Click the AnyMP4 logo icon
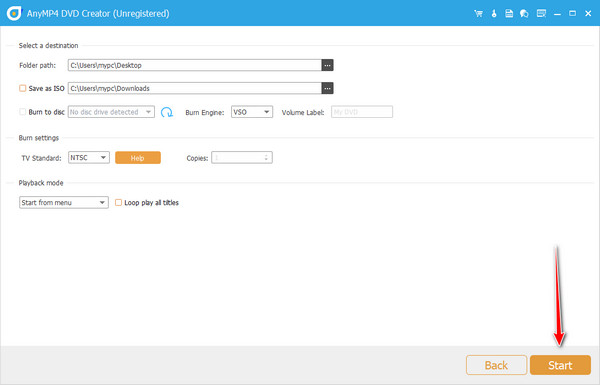The image size is (600, 385). coord(14,14)
